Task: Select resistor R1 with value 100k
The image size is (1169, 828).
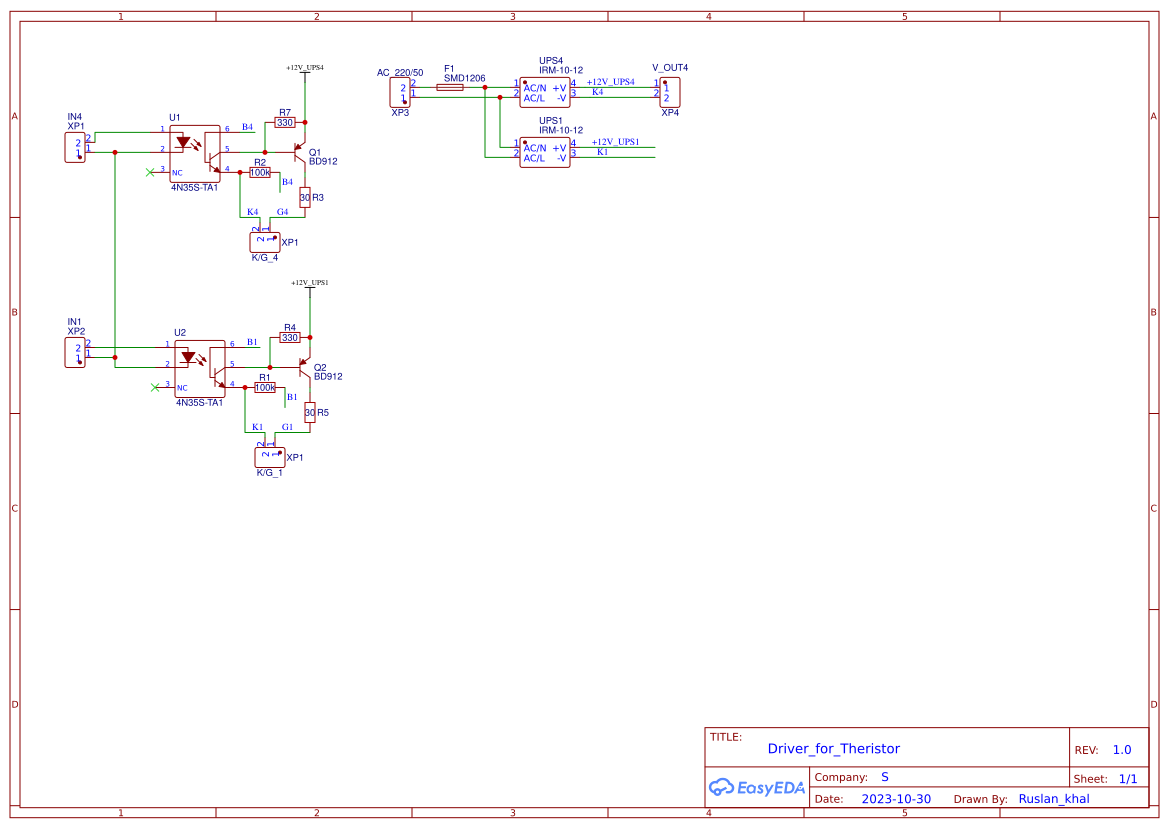Action: (263, 388)
